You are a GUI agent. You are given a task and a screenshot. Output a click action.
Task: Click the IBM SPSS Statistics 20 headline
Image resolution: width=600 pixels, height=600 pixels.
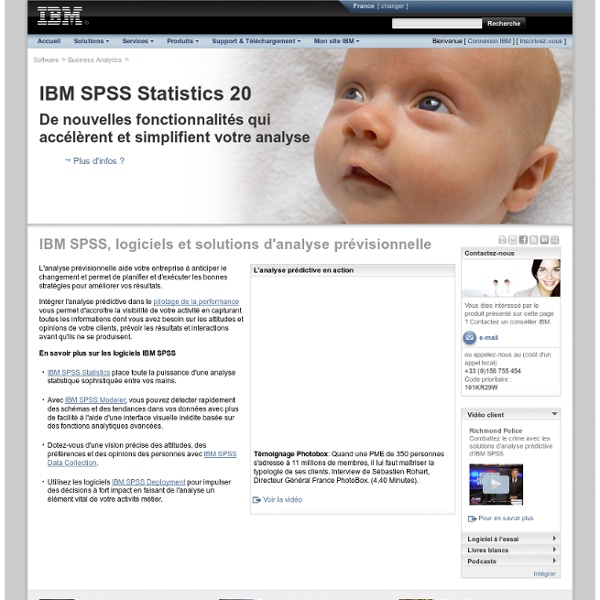point(145,93)
